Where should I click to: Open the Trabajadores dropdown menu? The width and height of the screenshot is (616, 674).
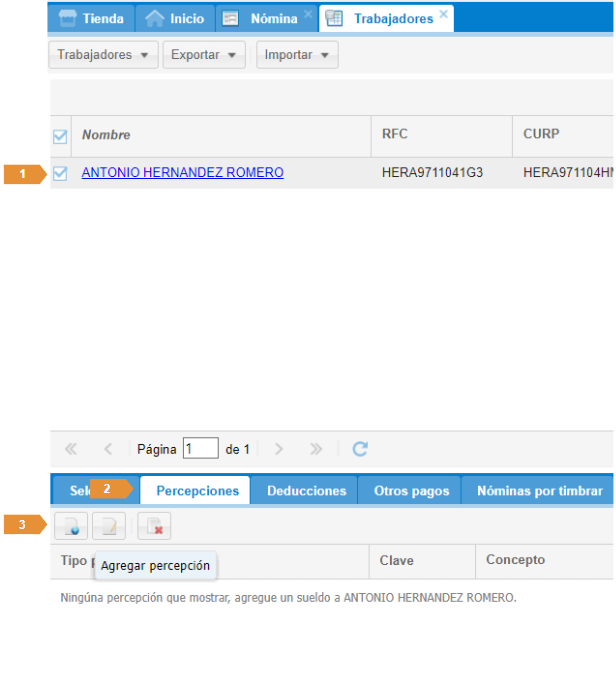(103, 55)
